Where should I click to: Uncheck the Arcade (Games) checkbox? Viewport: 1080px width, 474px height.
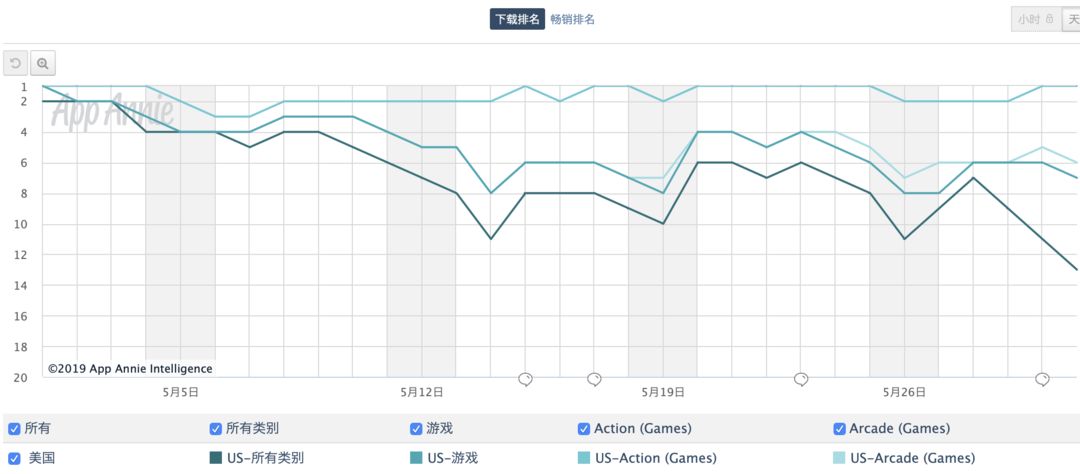(840, 429)
